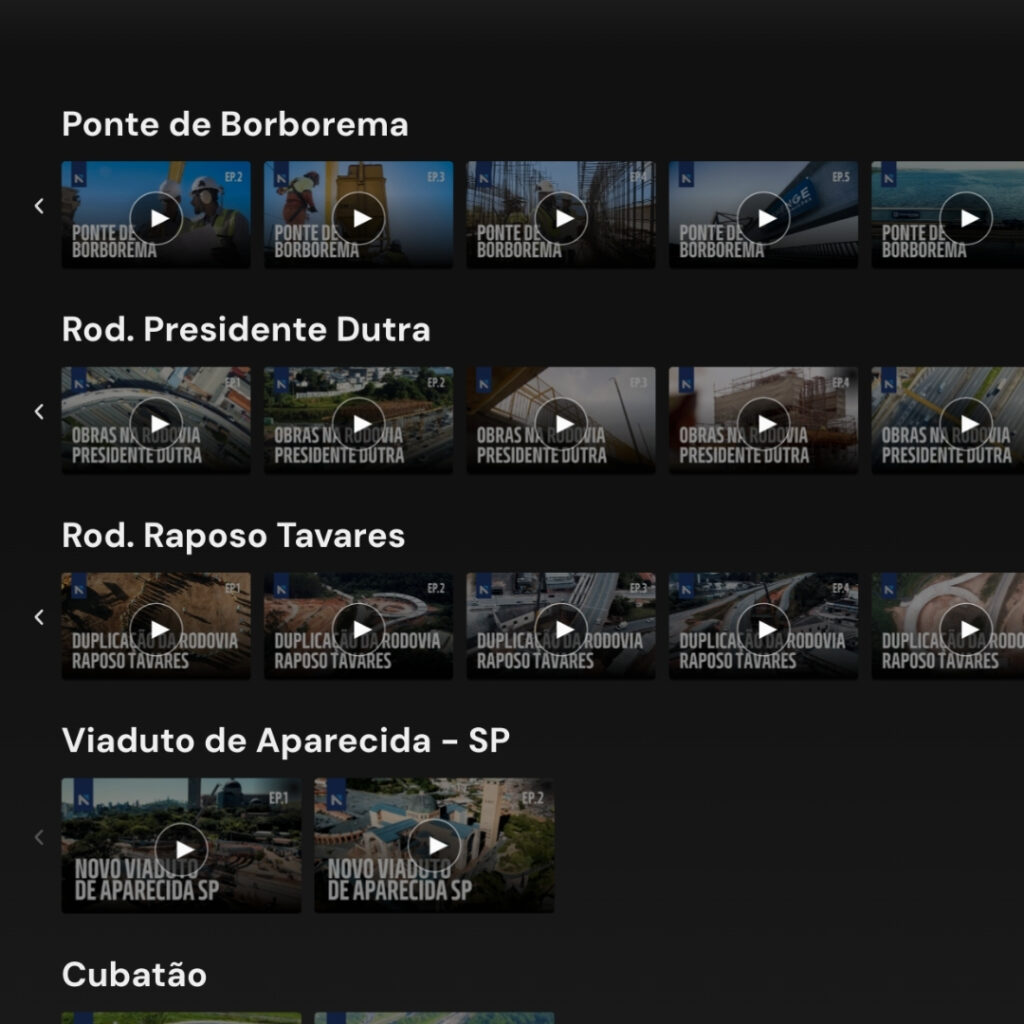This screenshot has width=1024, height=1024.
Task: Play Ponte de Borborema episode 2
Action: 156,218
